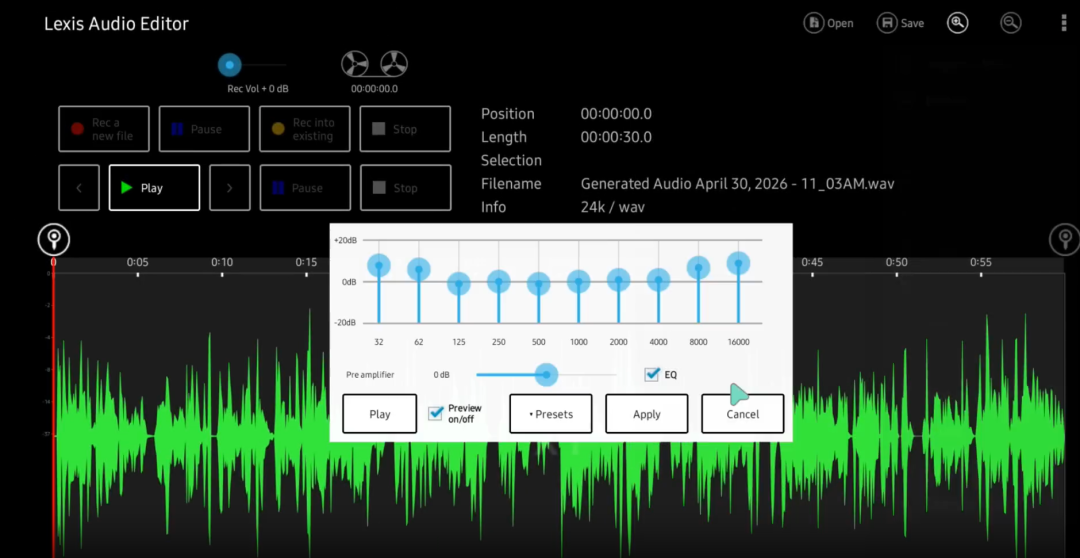Jump forward with the right chevron button
1080x558 pixels.
point(229,187)
